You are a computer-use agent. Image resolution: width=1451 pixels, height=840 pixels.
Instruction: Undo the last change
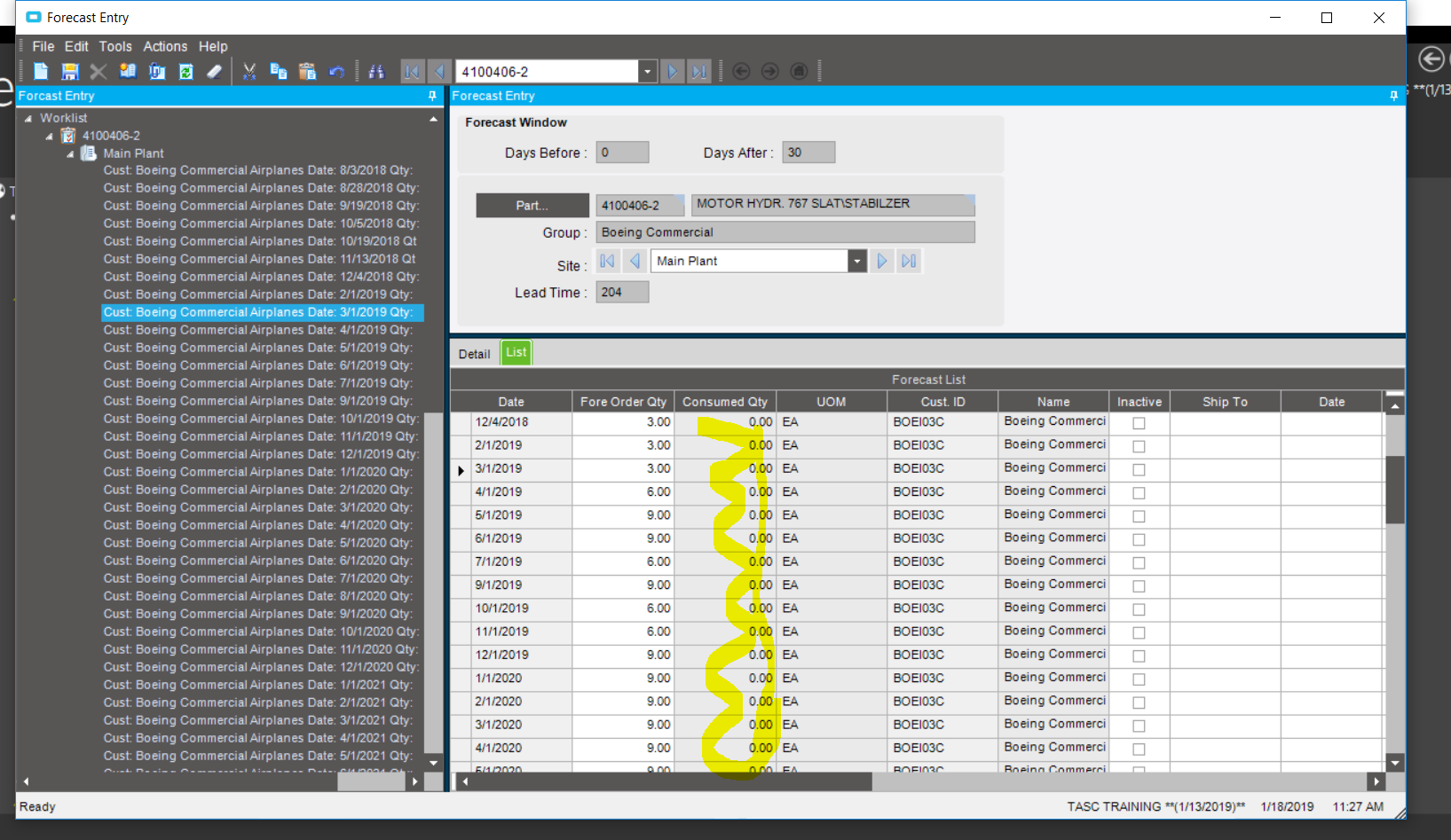tap(336, 71)
